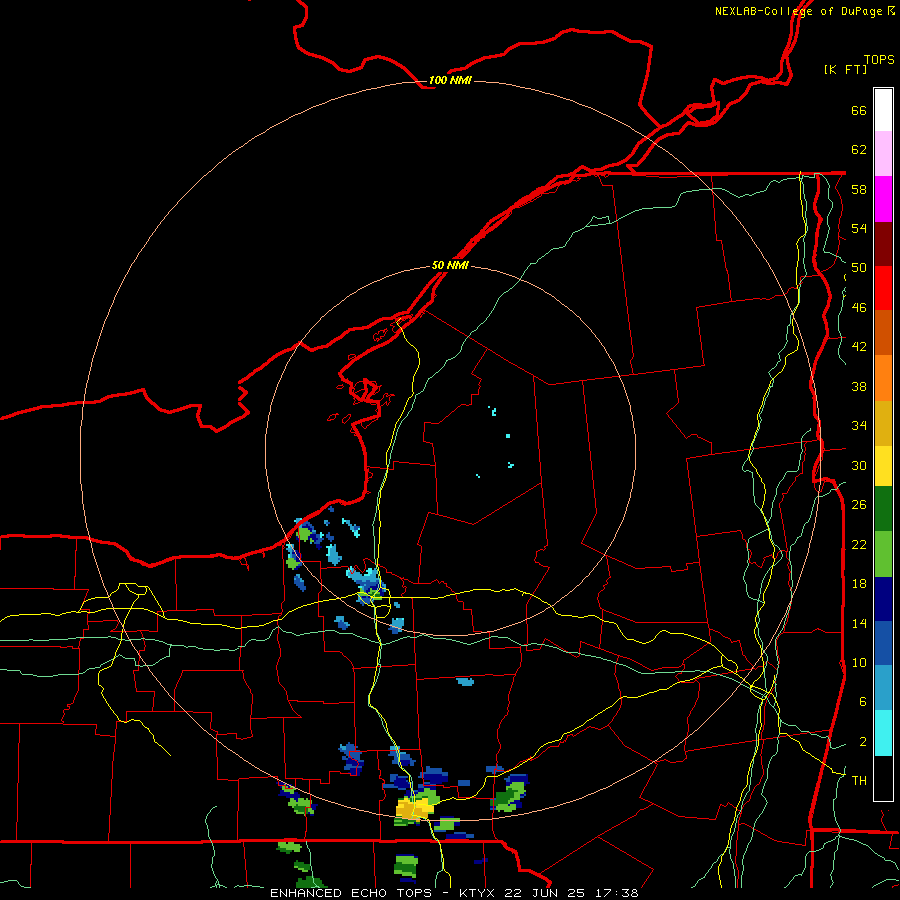Click the '34' scale value
This screenshot has width=900, height=900.
[x=859, y=426]
